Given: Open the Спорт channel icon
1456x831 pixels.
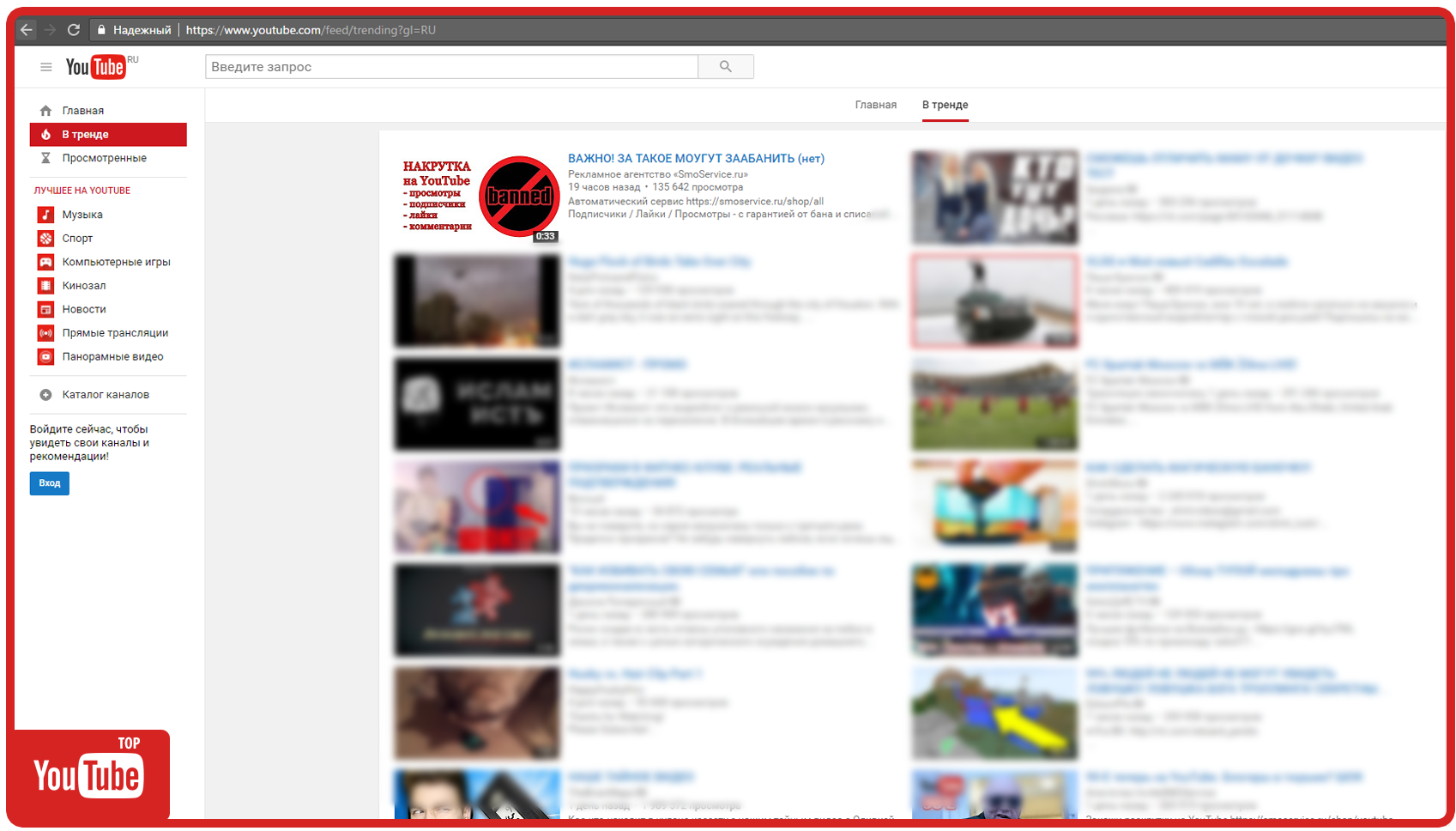Looking at the screenshot, I should point(45,239).
